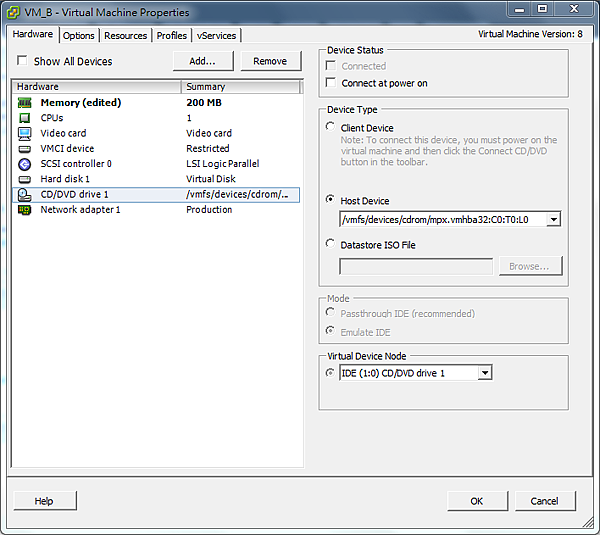This screenshot has height=535, width=600.
Task: Select the Datastore ISO File radio option
Action: [x=330, y=243]
